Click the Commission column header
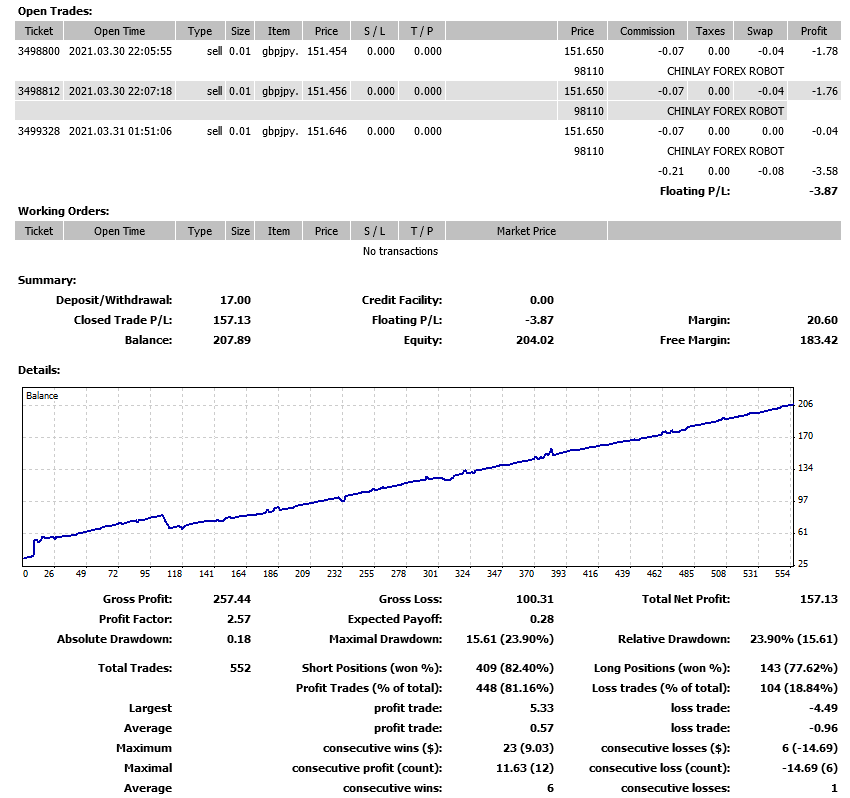850x798 pixels. point(647,31)
